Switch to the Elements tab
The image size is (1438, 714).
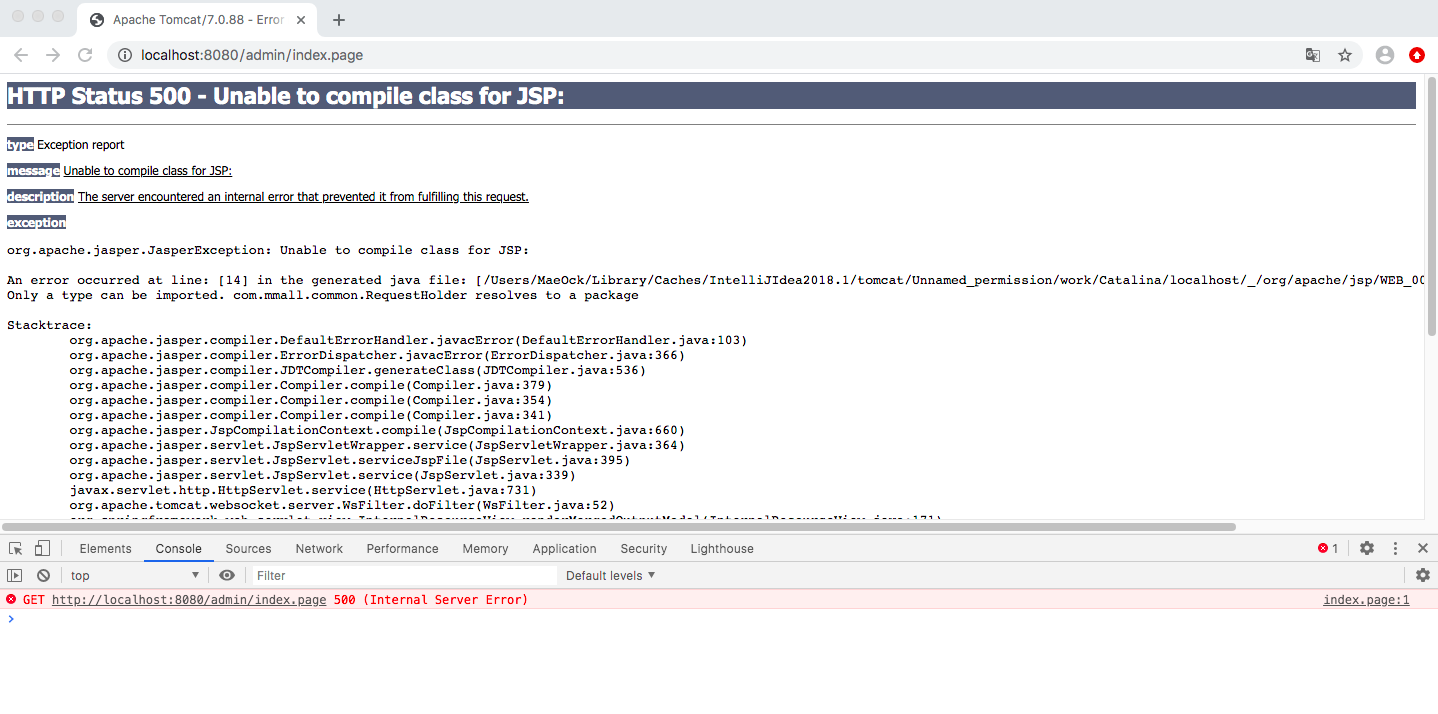pyautogui.click(x=105, y=548)
